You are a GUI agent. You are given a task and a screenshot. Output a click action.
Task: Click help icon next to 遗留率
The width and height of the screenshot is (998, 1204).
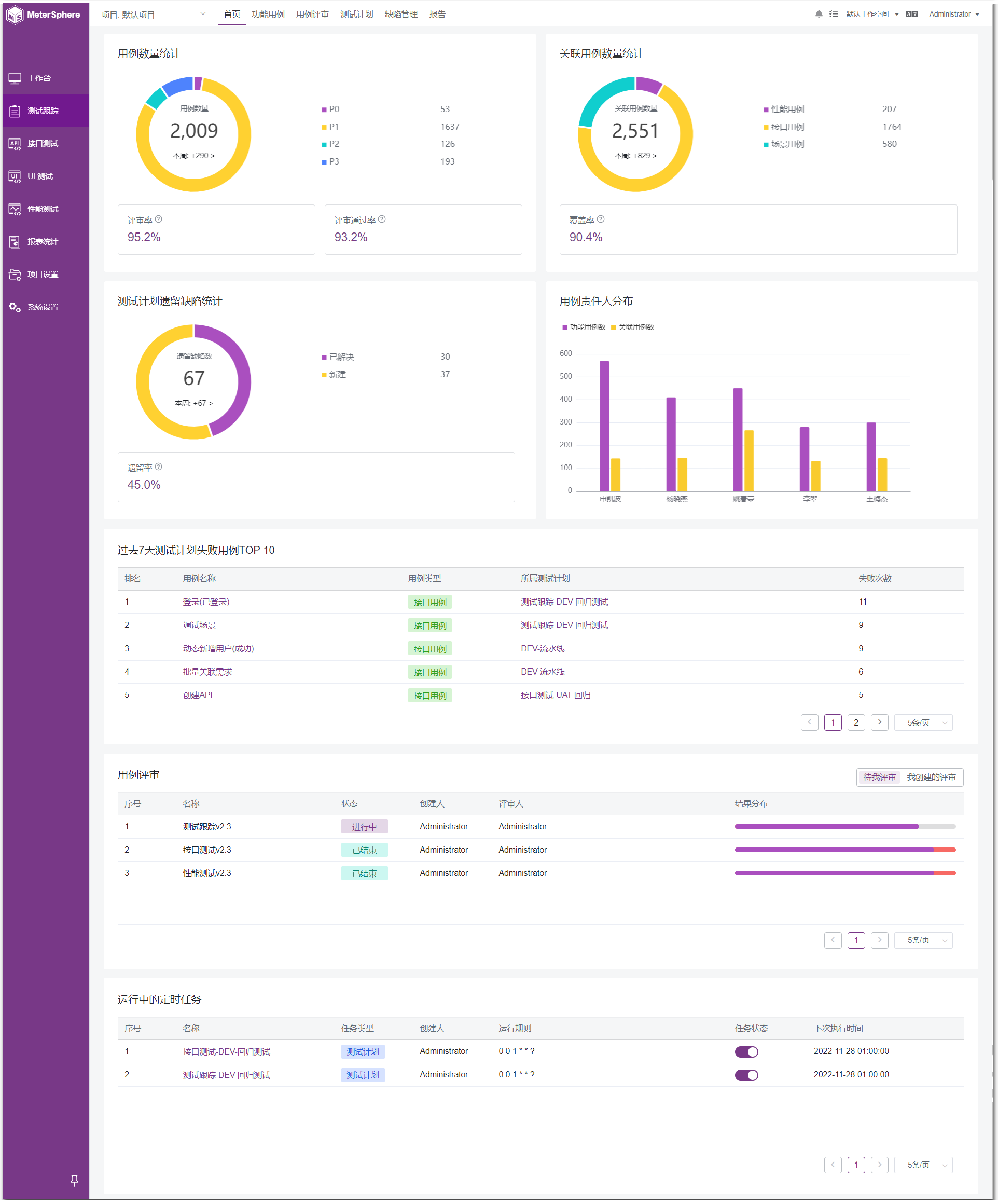tap(159, 467)
